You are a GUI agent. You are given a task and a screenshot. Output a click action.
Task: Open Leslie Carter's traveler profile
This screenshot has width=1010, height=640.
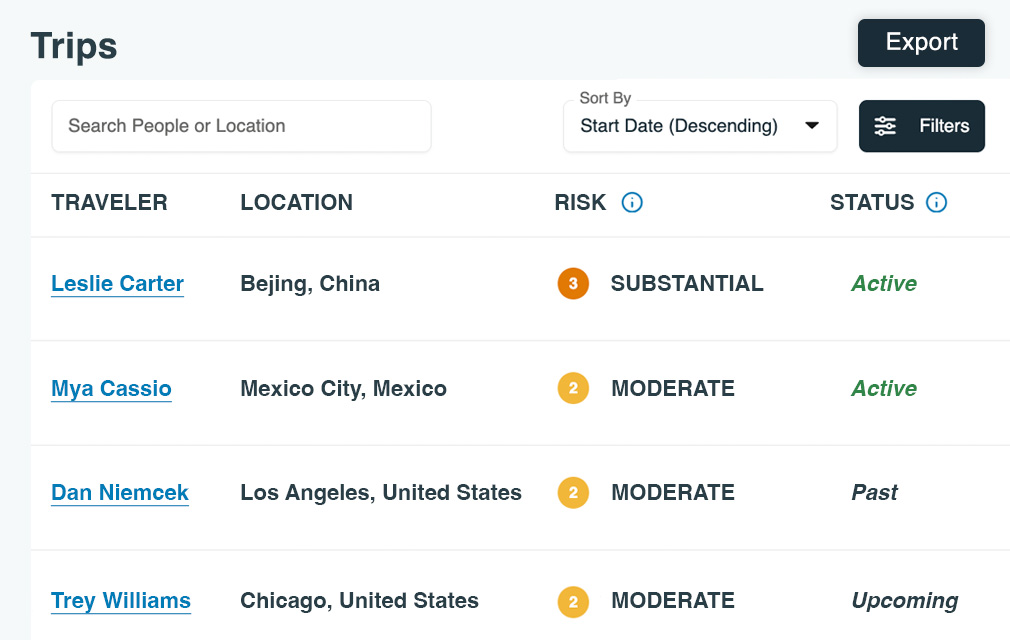click(117, 284)
